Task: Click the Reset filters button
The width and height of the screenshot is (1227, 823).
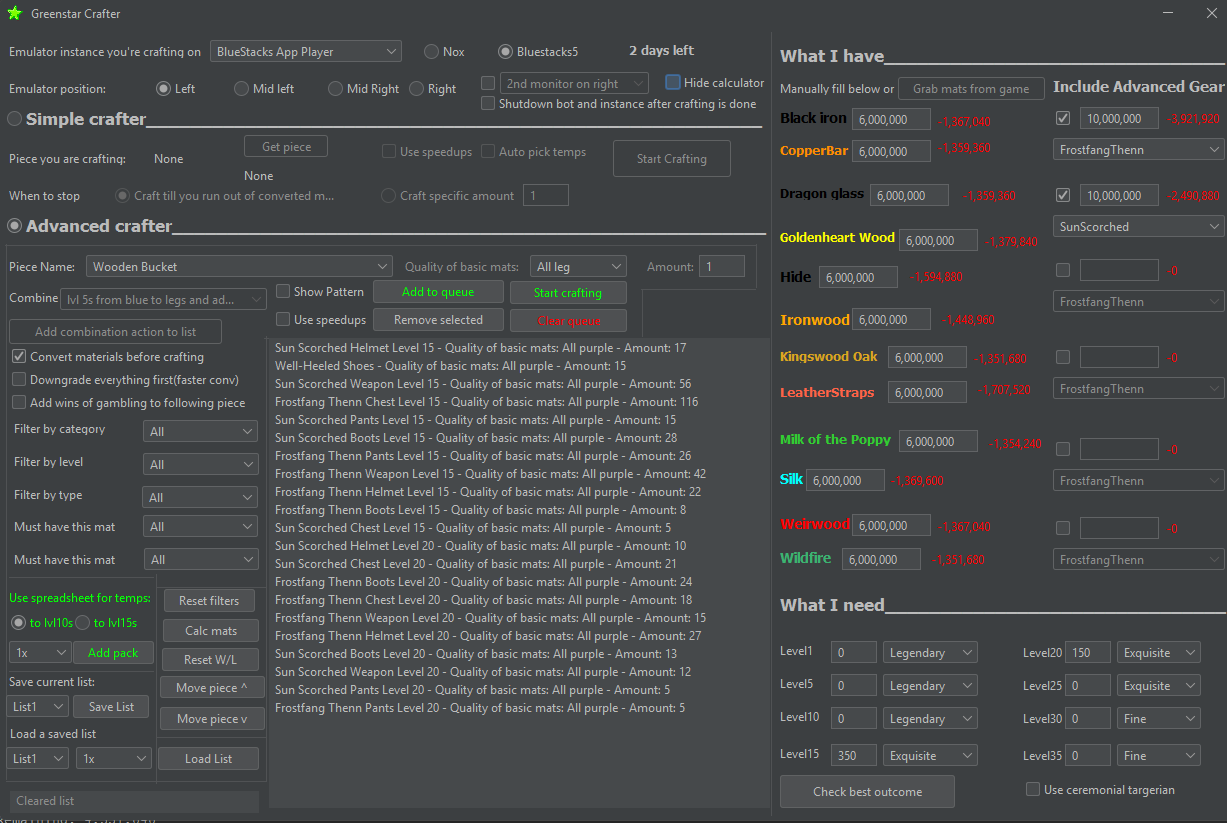Action: click(209, 600)
